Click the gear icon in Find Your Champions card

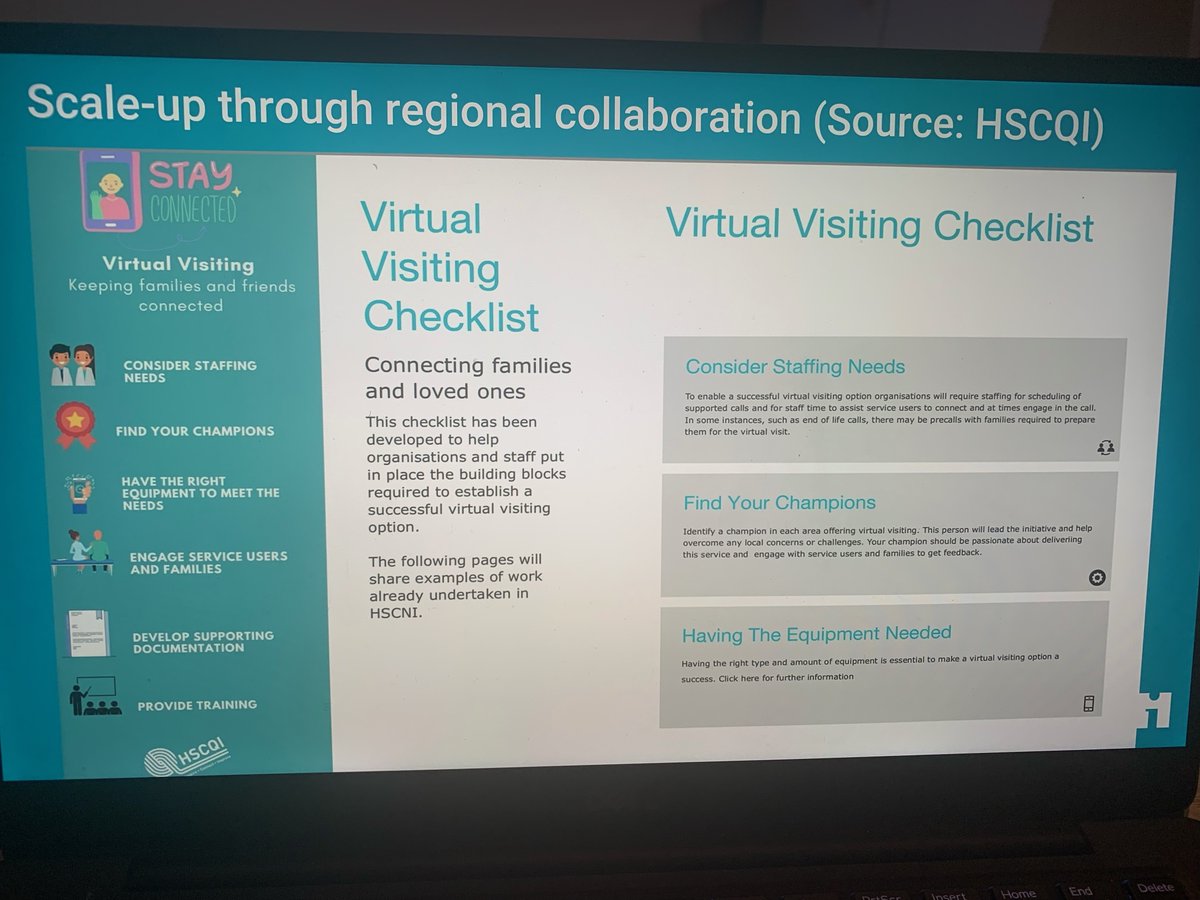click(1098, 577)
